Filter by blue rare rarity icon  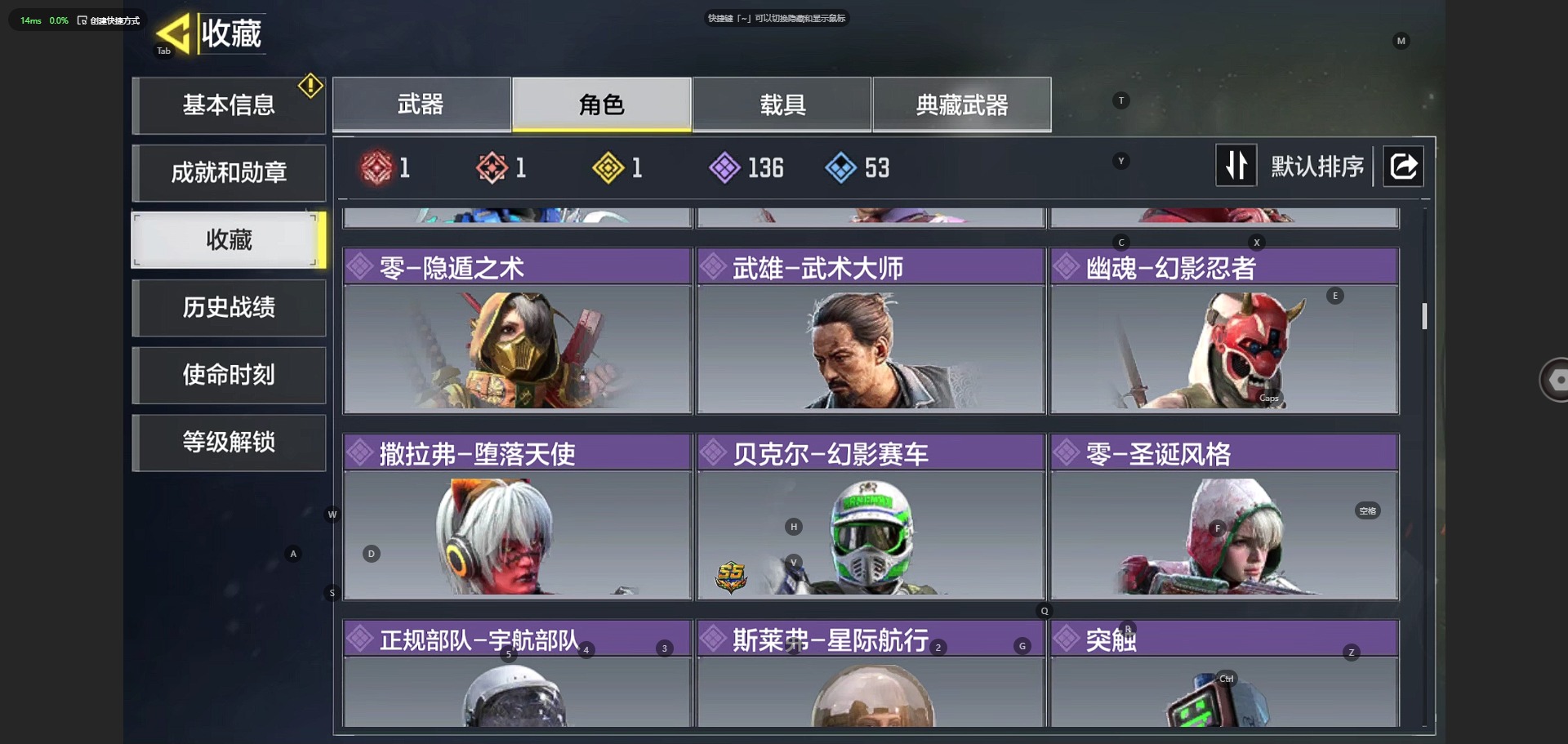[840, 168]
